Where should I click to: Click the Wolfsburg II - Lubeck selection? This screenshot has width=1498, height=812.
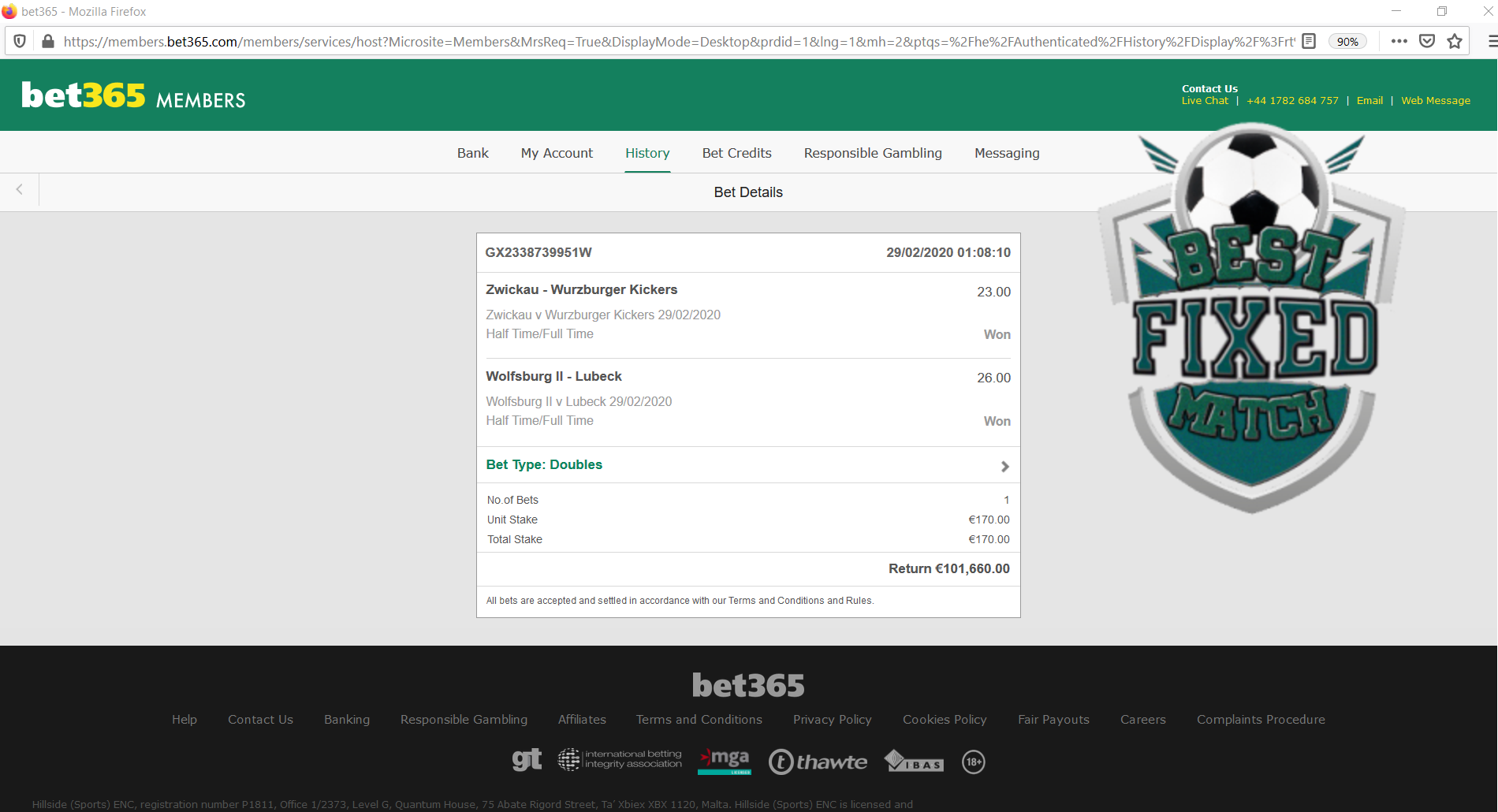[553, 377]
